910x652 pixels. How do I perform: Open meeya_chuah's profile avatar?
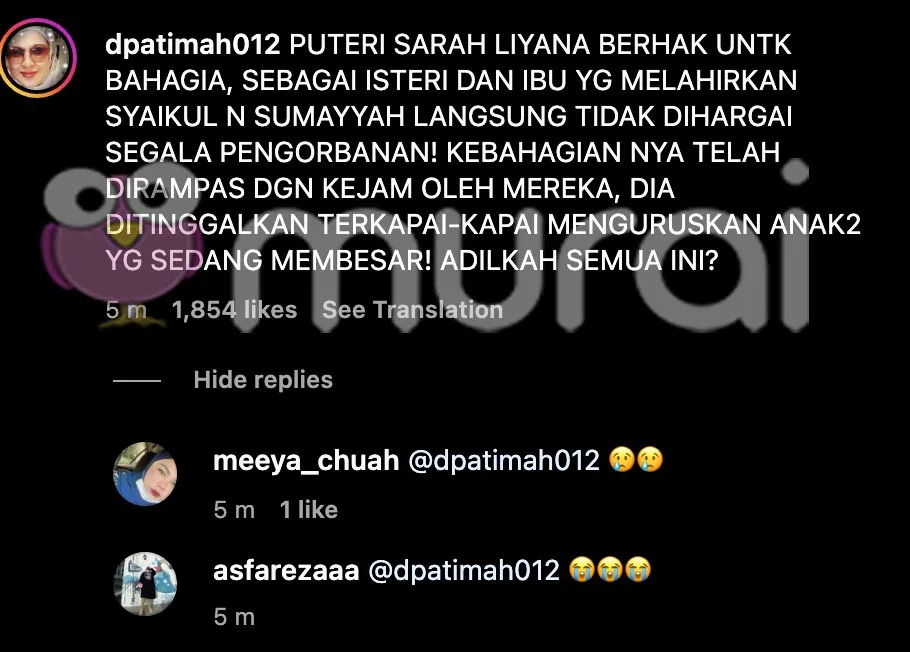click(145, 474)
